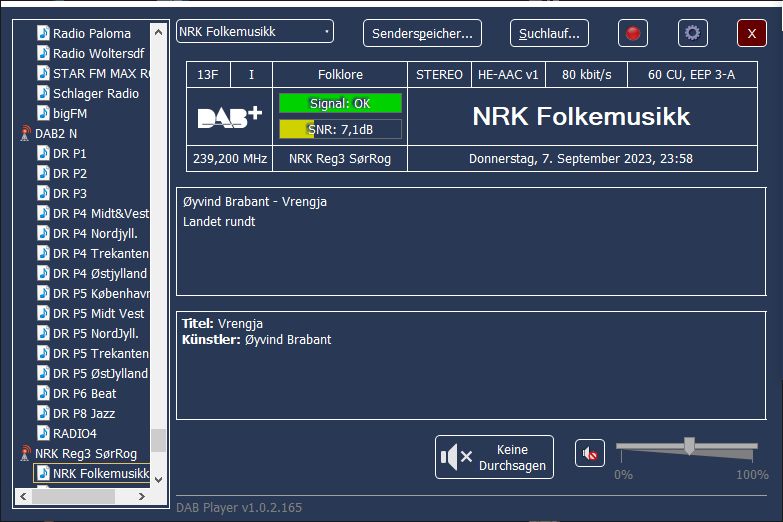Click the 13F channel cell
The width and height of the screenshot is (783, 522).
click(x=208, y=75)
